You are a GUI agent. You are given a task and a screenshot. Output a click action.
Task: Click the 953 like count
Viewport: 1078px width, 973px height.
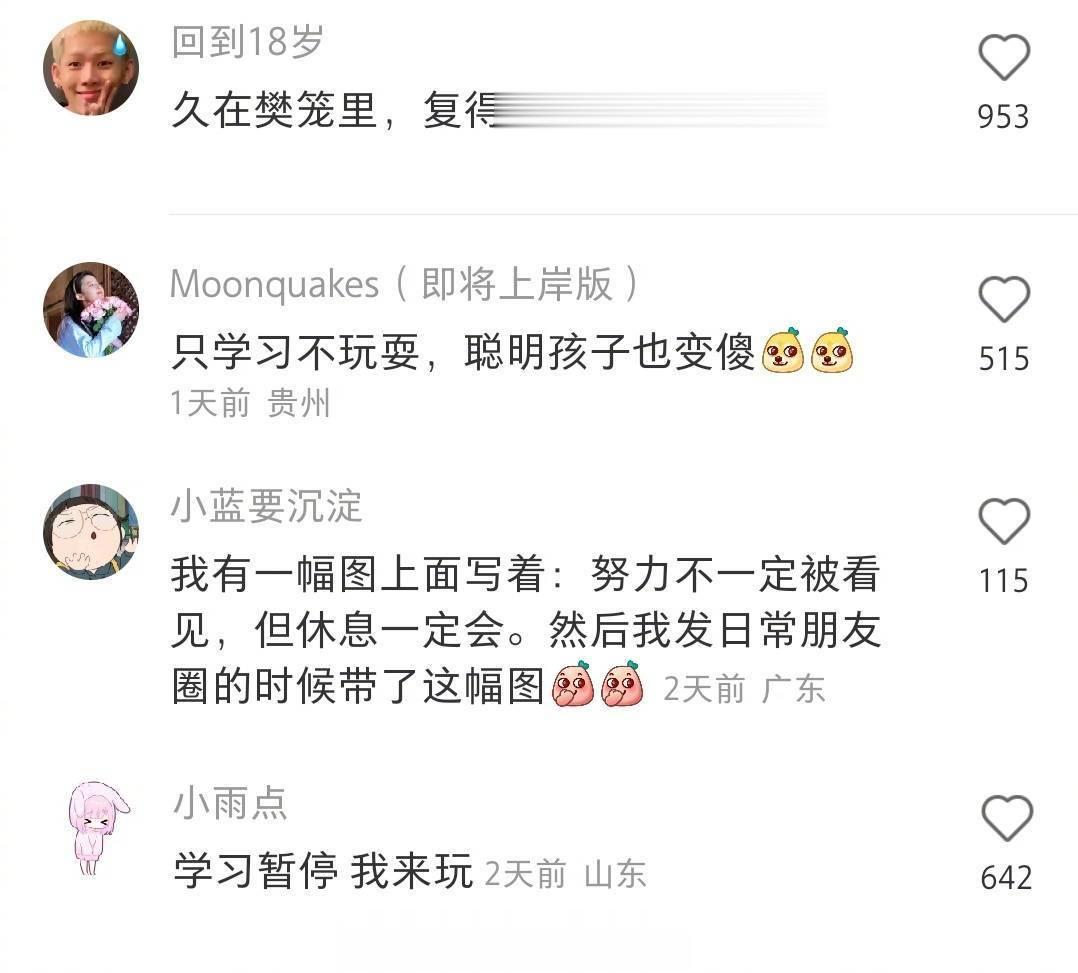pyautogui.click(x=1004, y=116)
